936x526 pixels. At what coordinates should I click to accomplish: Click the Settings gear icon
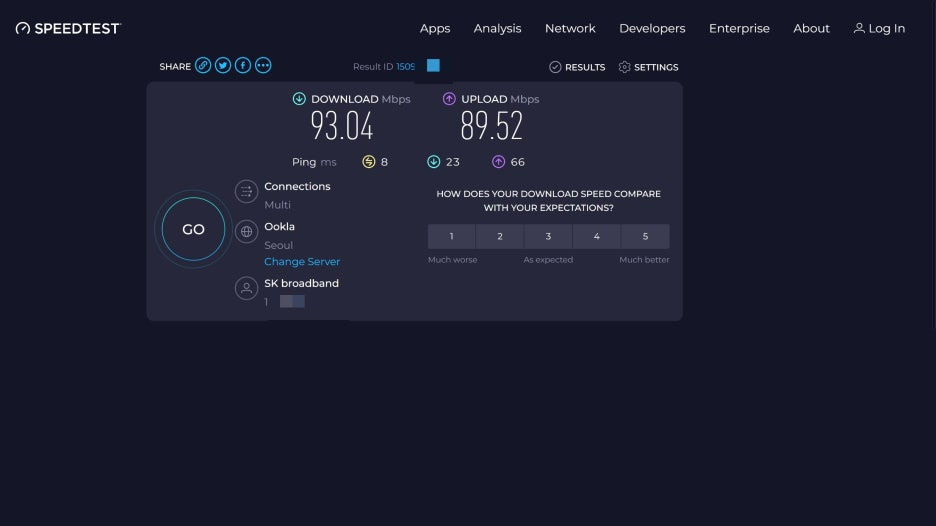click(x=624, y=67)
